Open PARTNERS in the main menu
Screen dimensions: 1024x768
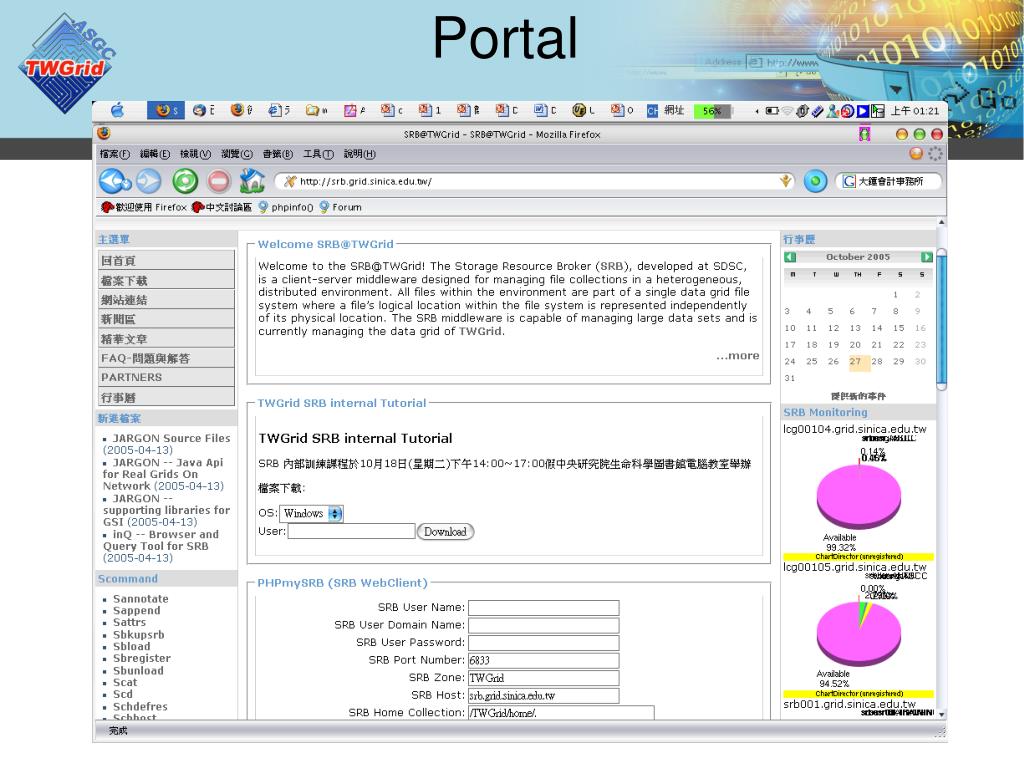coord(166,377)
